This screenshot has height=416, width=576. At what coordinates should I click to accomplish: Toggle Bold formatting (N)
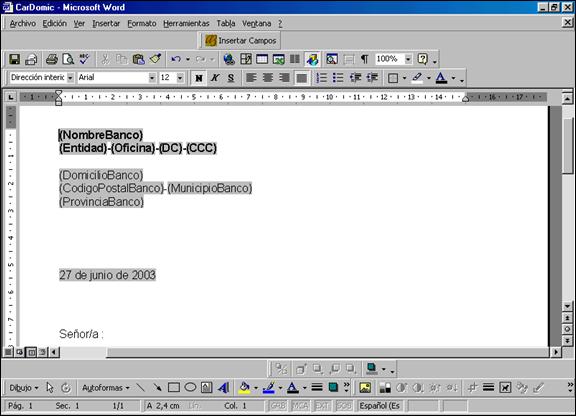[x=199, y=78]
